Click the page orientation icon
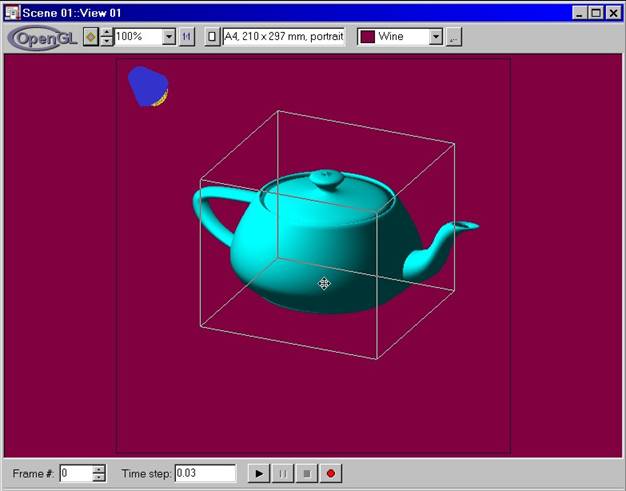Screen dimensions: 626x491 coord(211,37)
